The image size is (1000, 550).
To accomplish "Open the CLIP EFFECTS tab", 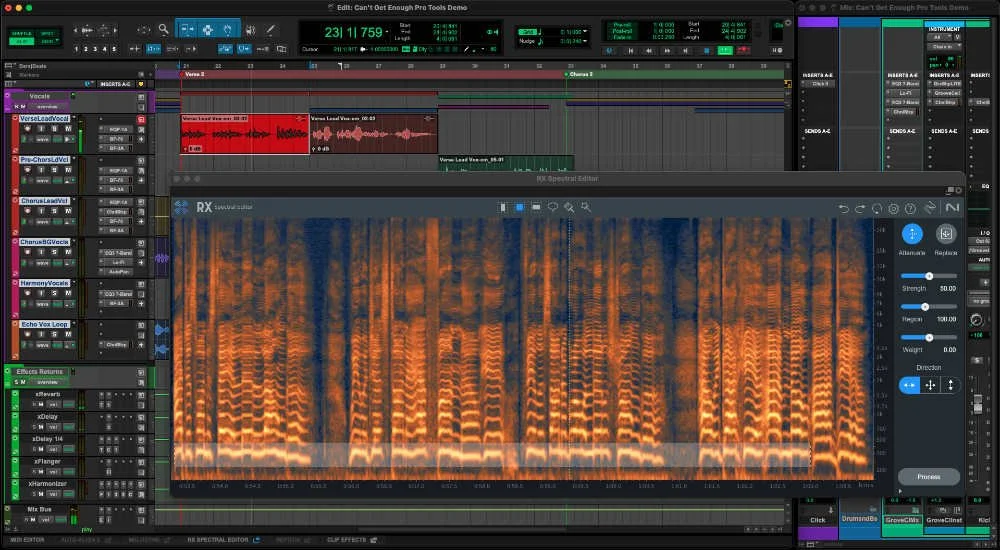I will click(346, 540).
